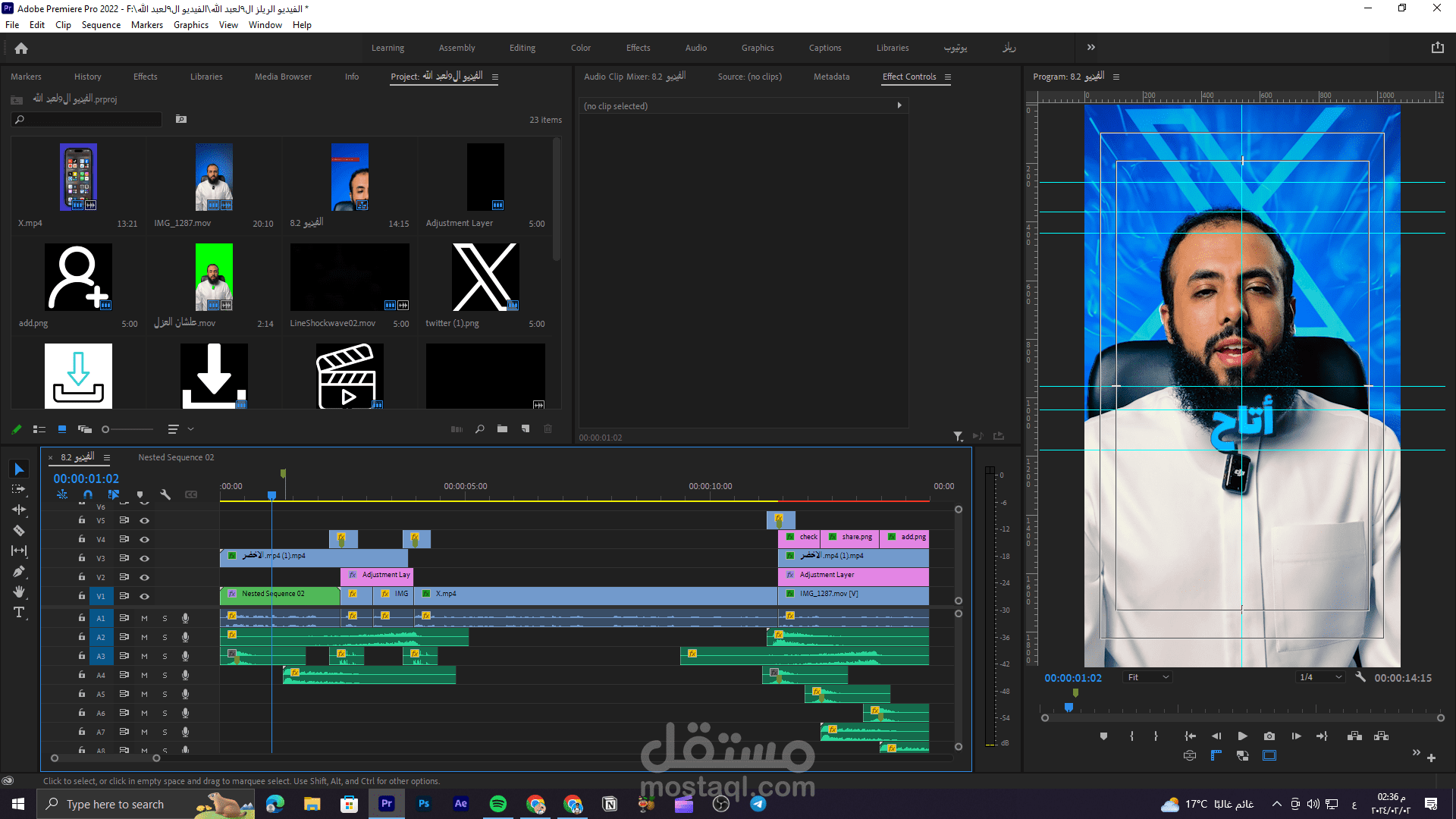1456x819 pixels.
Task: Select the X.mp4 thumbnail in project bin
Action: click(78, 177)
